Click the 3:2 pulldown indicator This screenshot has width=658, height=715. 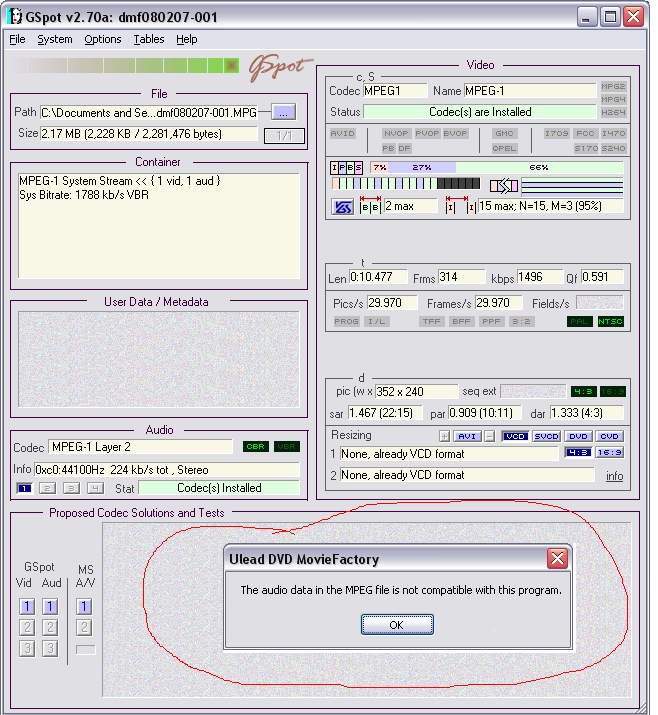click(x=521, y=321)
